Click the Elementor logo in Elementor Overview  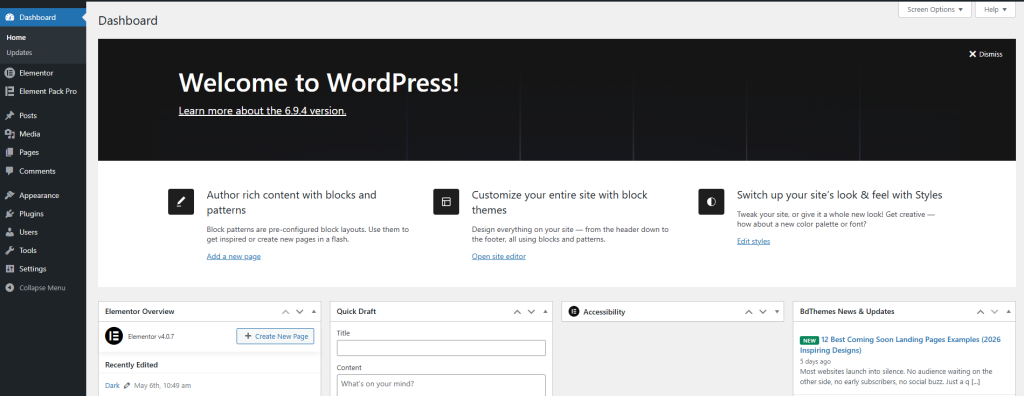(x=114, y=336)
